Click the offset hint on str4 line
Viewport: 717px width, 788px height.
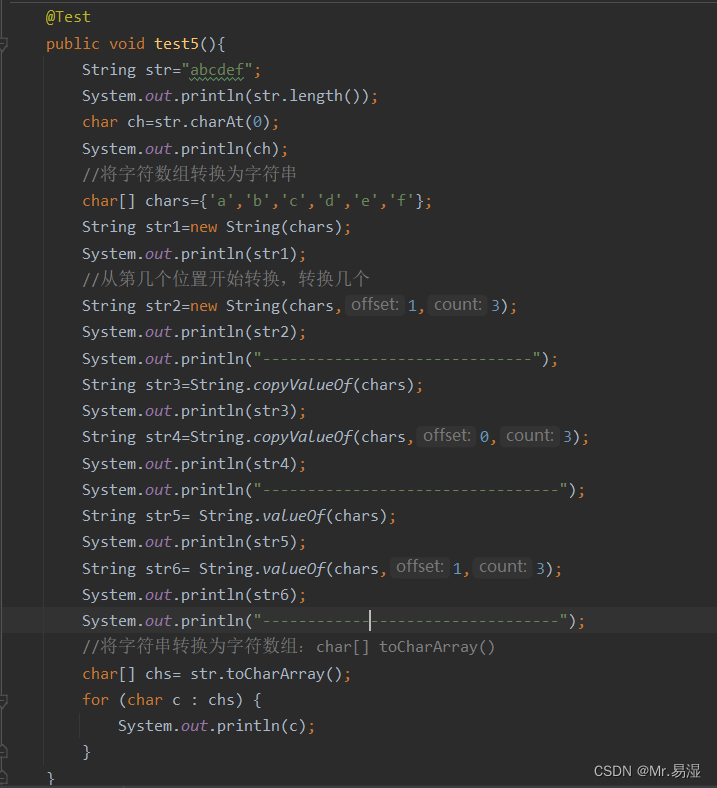(x=447, y=436)
